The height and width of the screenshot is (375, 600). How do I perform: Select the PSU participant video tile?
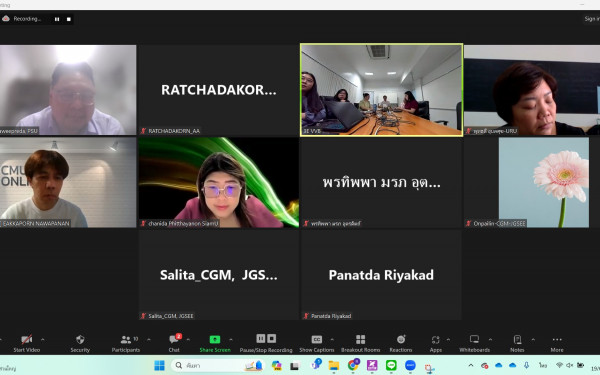[x=68, y=90]
